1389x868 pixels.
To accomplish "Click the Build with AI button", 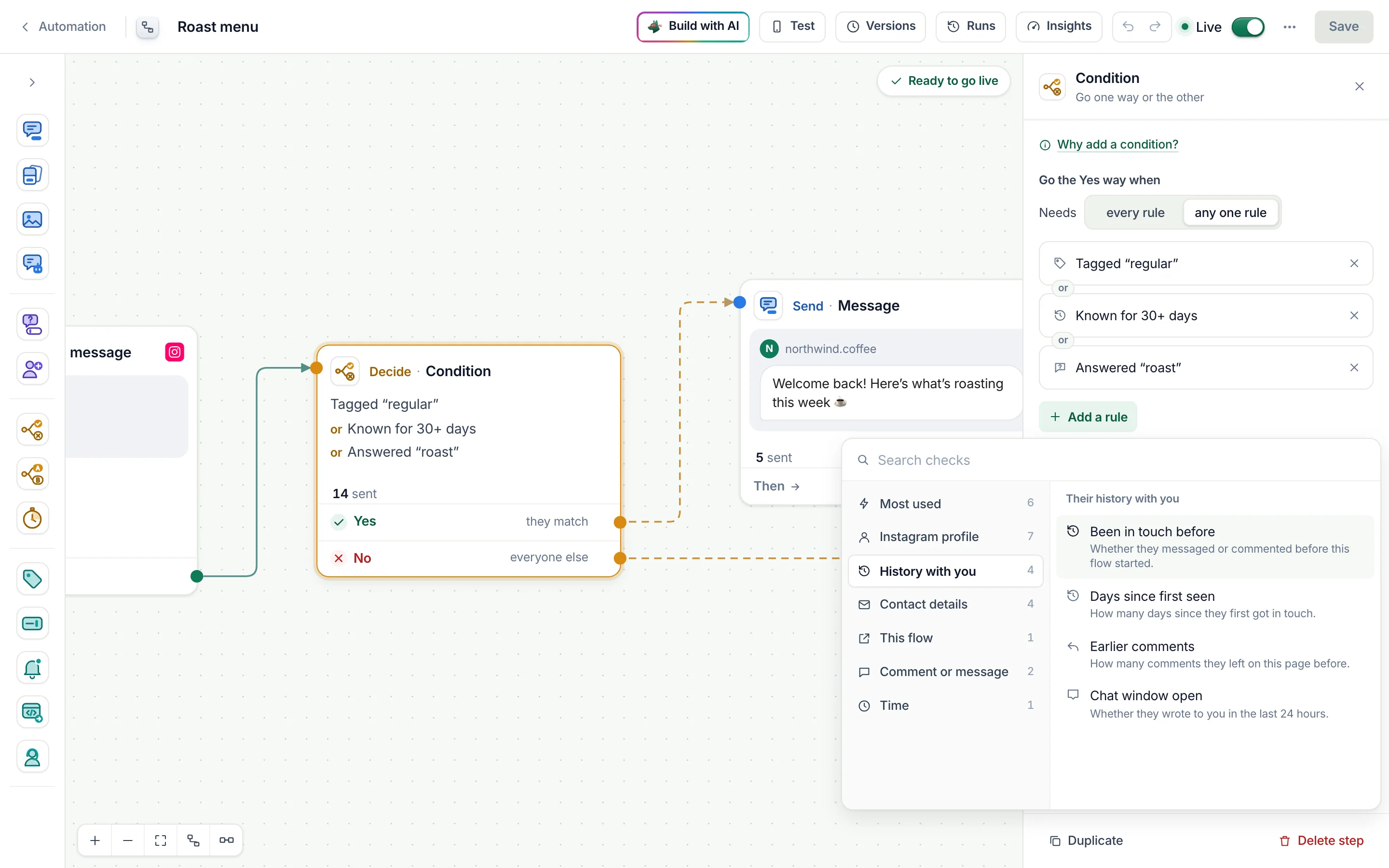I will tap(693, 27).
